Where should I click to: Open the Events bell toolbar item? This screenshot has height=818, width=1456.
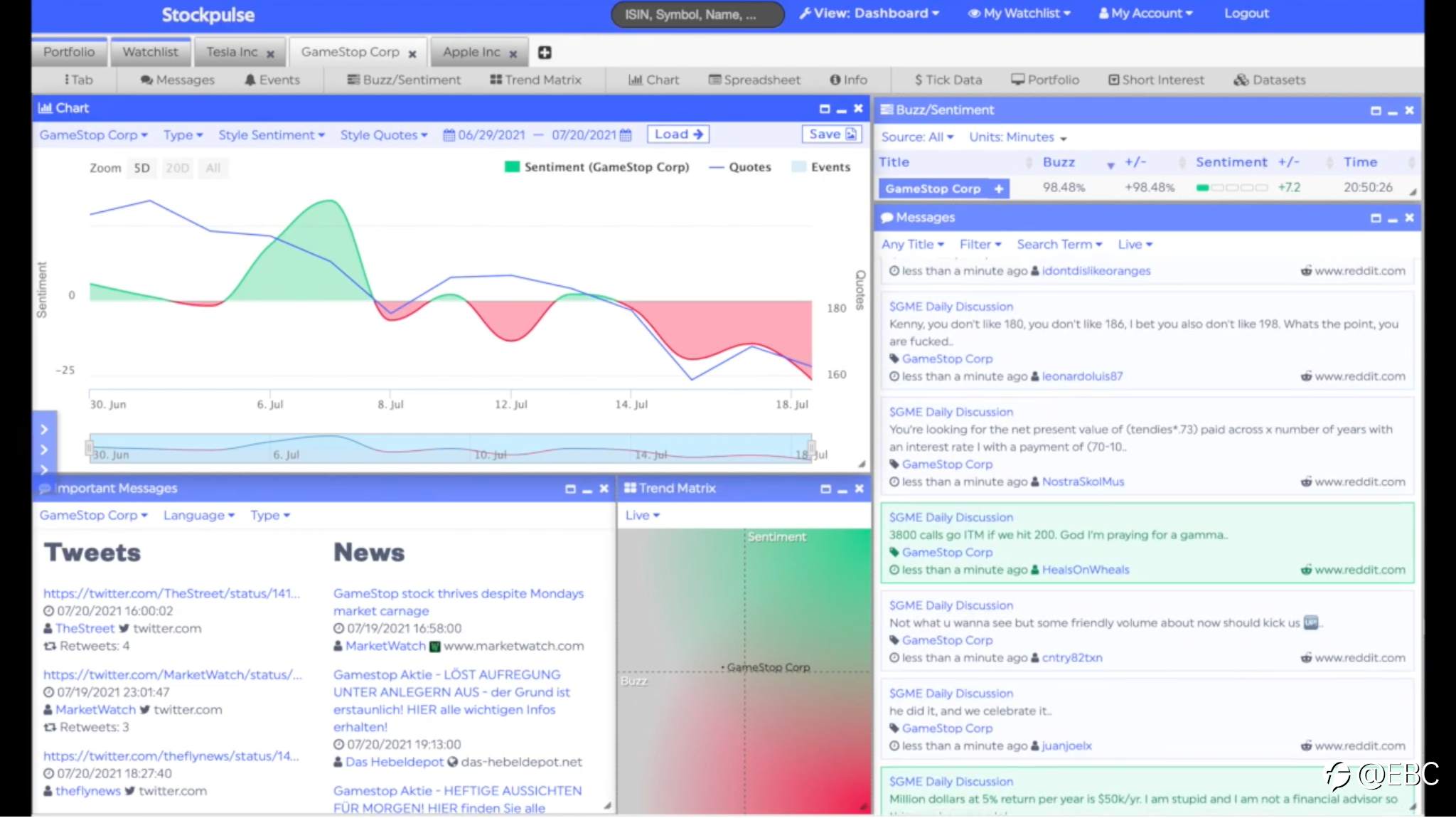coord(272,80)
